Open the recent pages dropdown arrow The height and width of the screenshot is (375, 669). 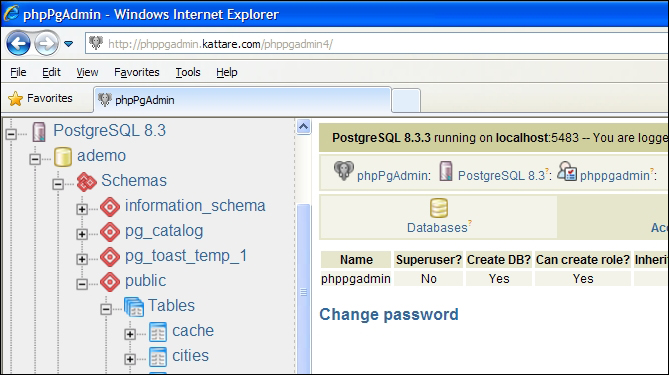(68, 44)
